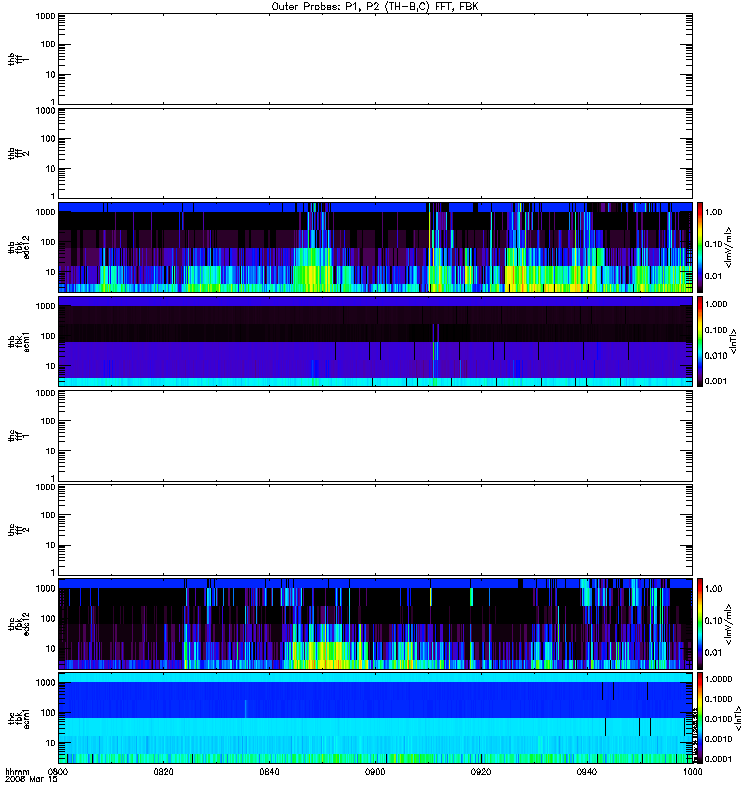Select the thc fbk edc12 color bar

700,623
